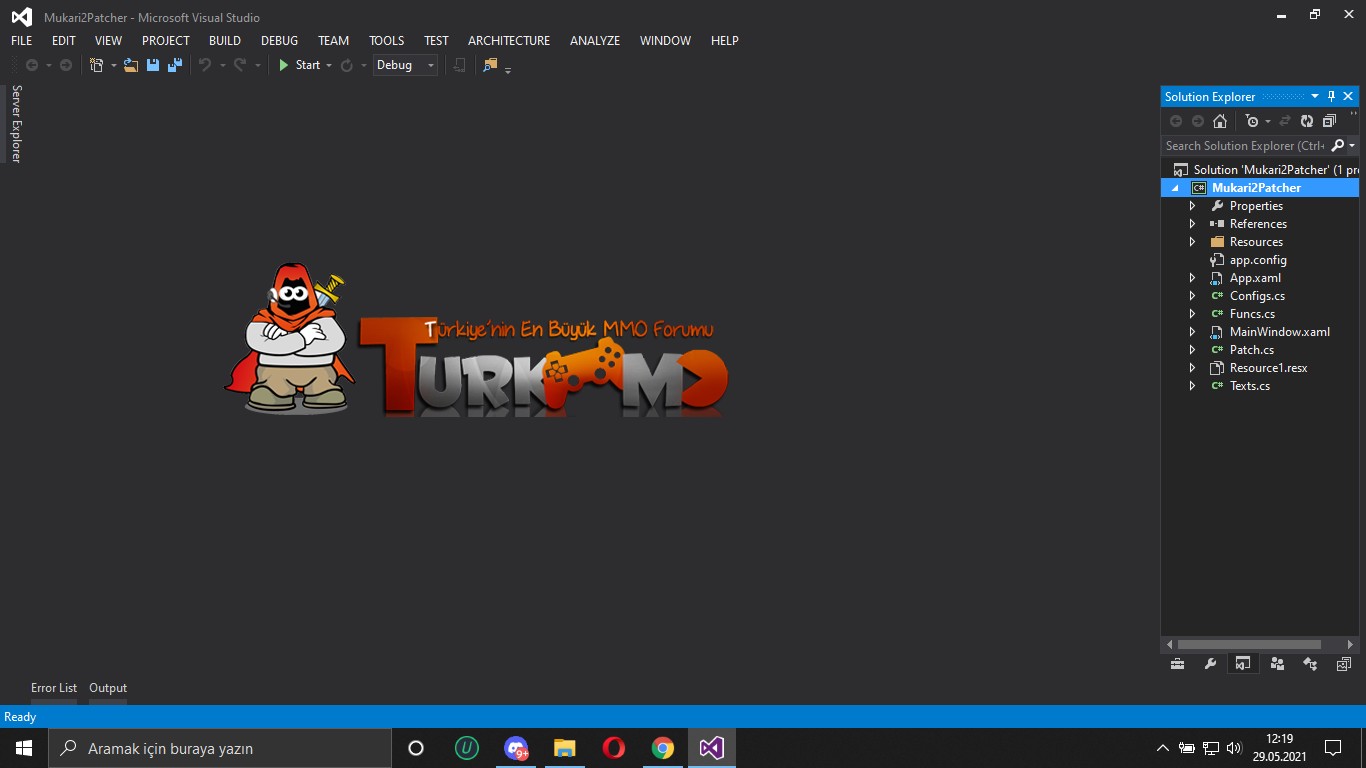Click Home icon in Solution Explorer

1219,121
